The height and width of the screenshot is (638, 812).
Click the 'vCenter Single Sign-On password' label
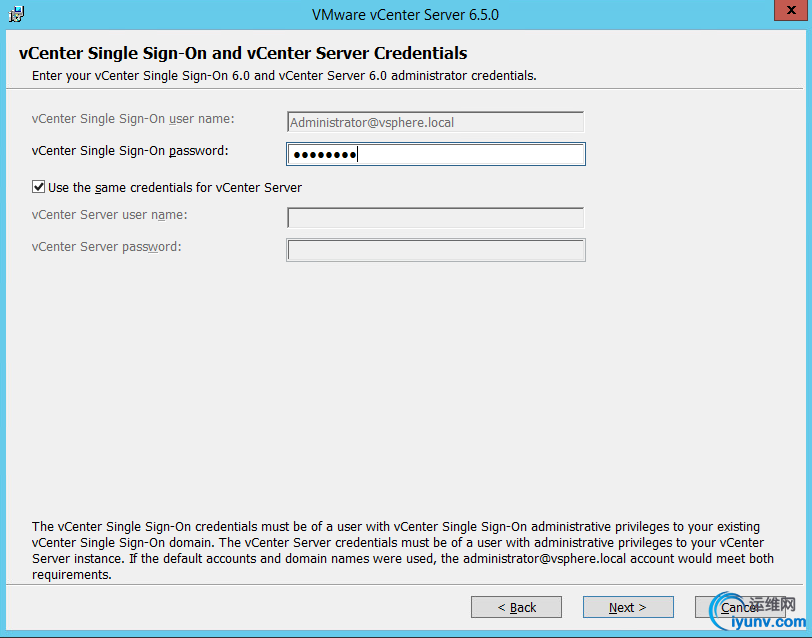(130, 151)
